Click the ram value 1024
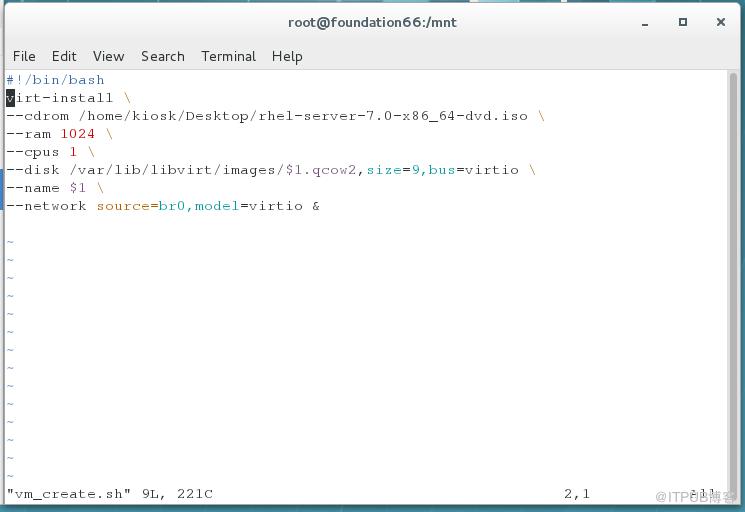Viewport: 745px width, 512px height. click(x=77, y=134)
